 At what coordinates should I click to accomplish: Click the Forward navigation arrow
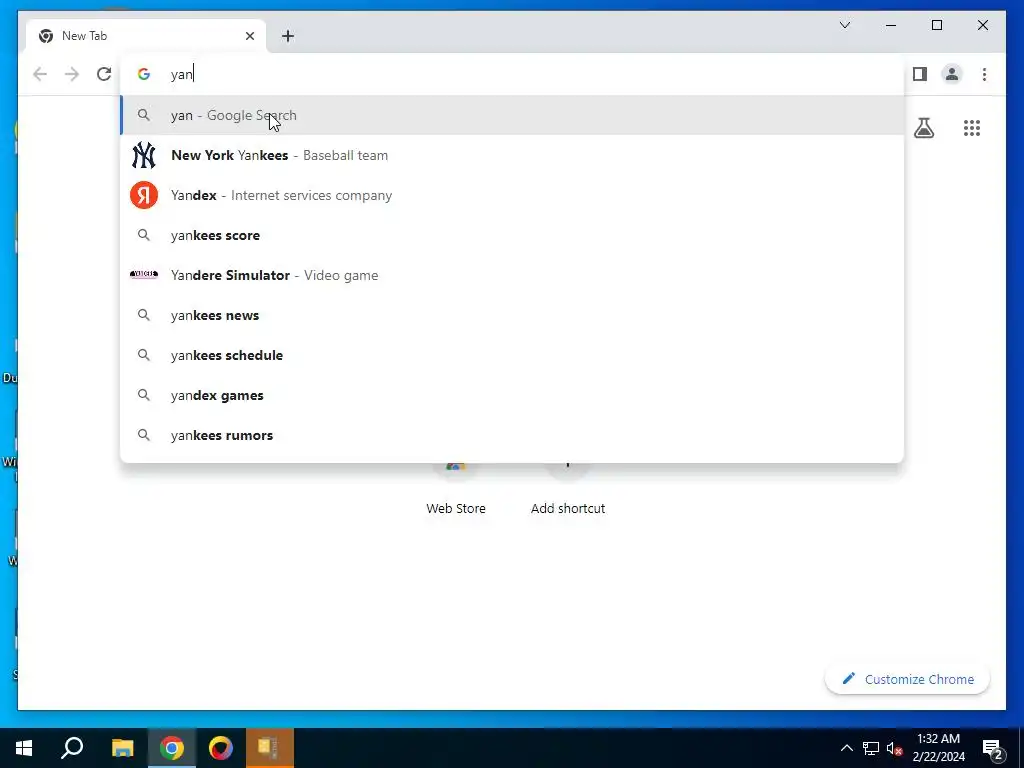pos(72,74)
